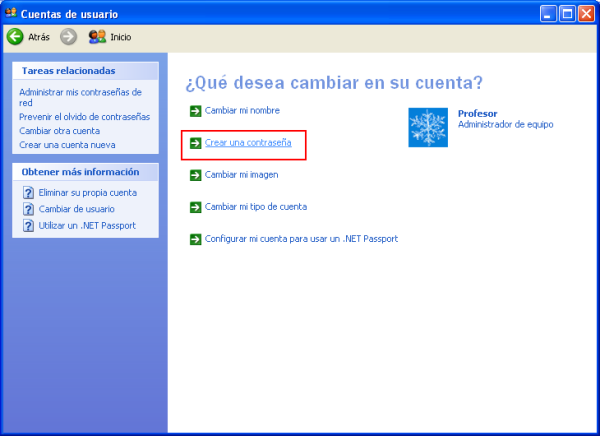Click the help icon beside Eliminar su propia cuenta
The width and height of the screenshot is (600, 436).
pyautogui.click(x=29, y=193)
